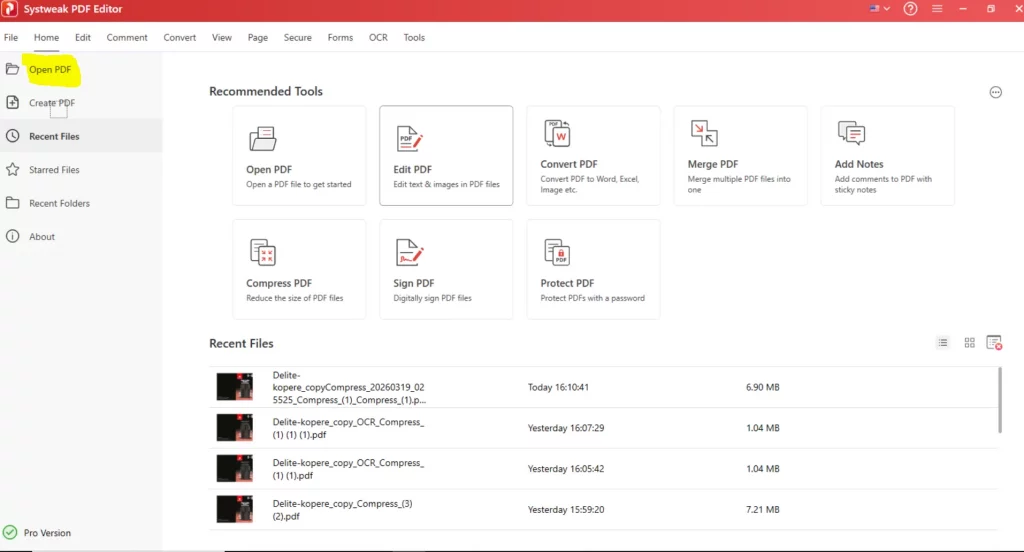Select the Convert PDF tool card

tap(593, 155)
